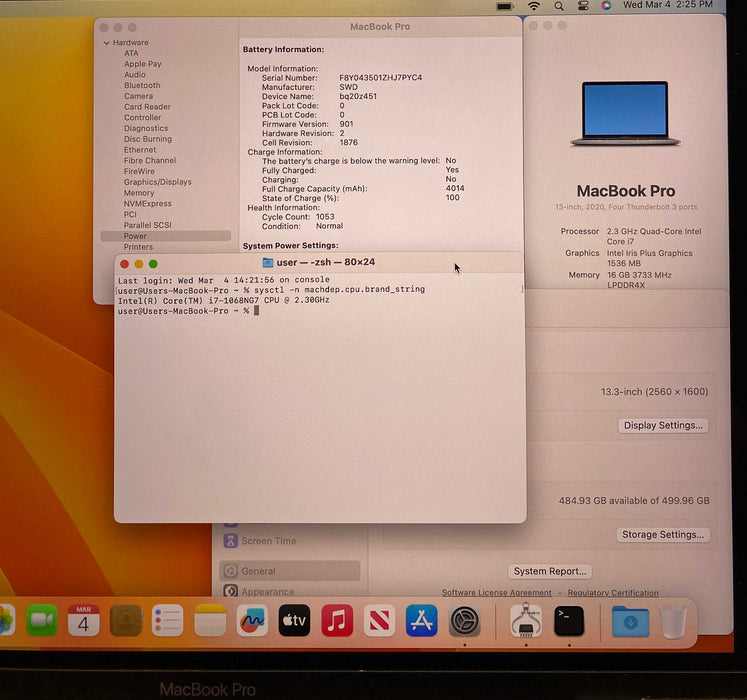747x700 pixels.
Task: Click the Full Charge Capacity value 4014
Action: (x=455, y=189)
